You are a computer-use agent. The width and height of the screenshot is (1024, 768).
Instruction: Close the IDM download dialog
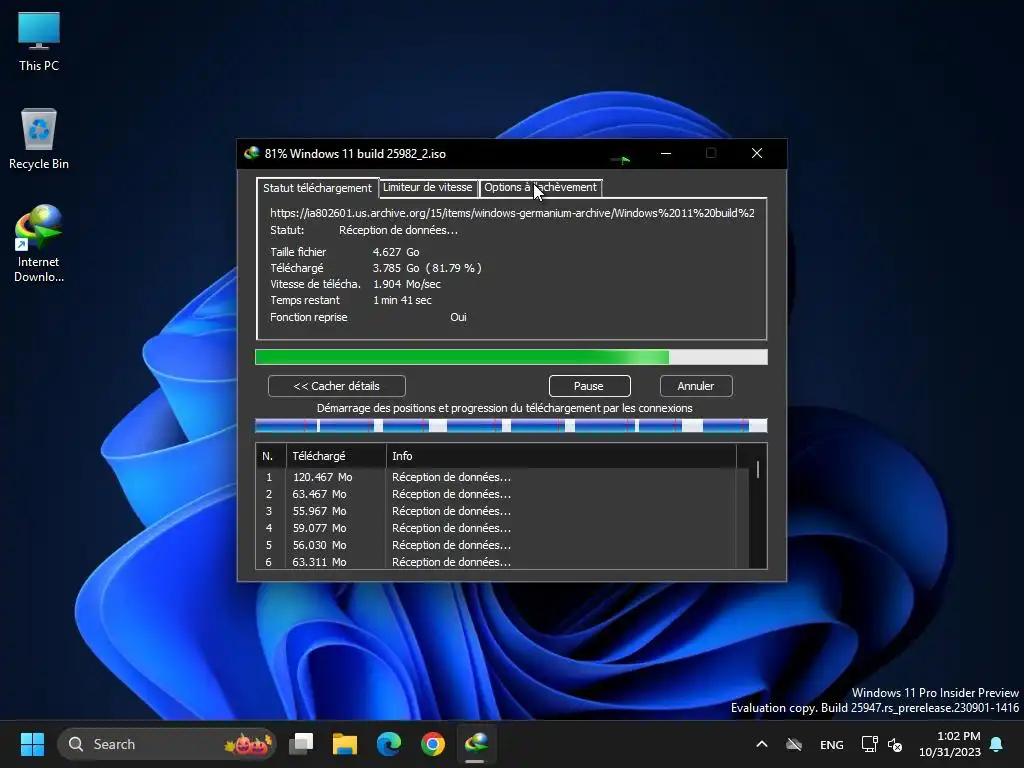coord(757,153)
